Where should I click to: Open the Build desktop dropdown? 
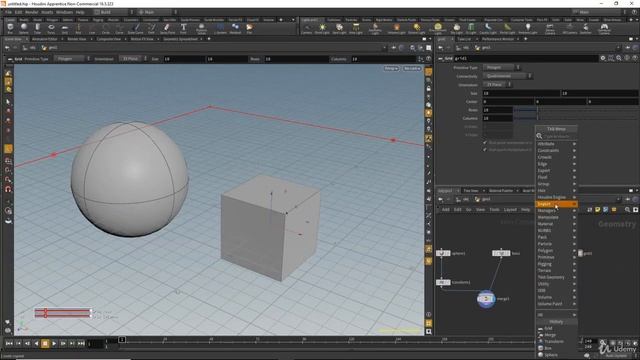113,12
